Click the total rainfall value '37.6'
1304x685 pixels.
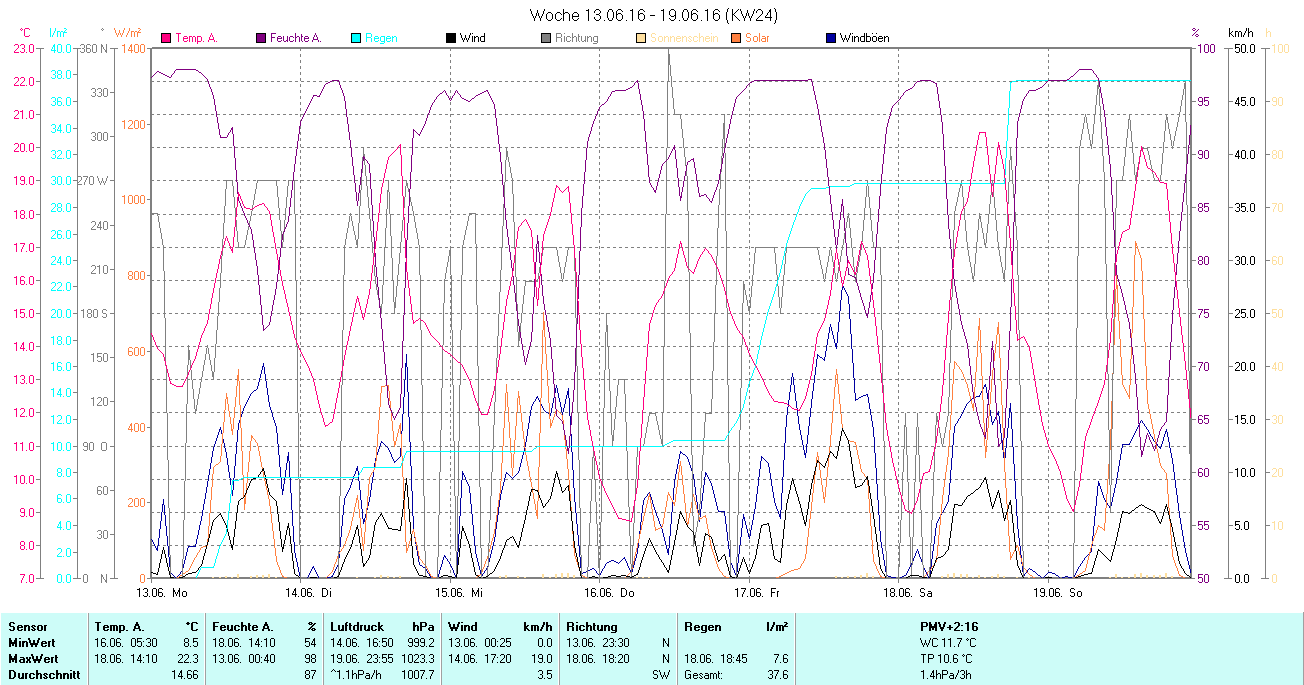click(776, 675)
